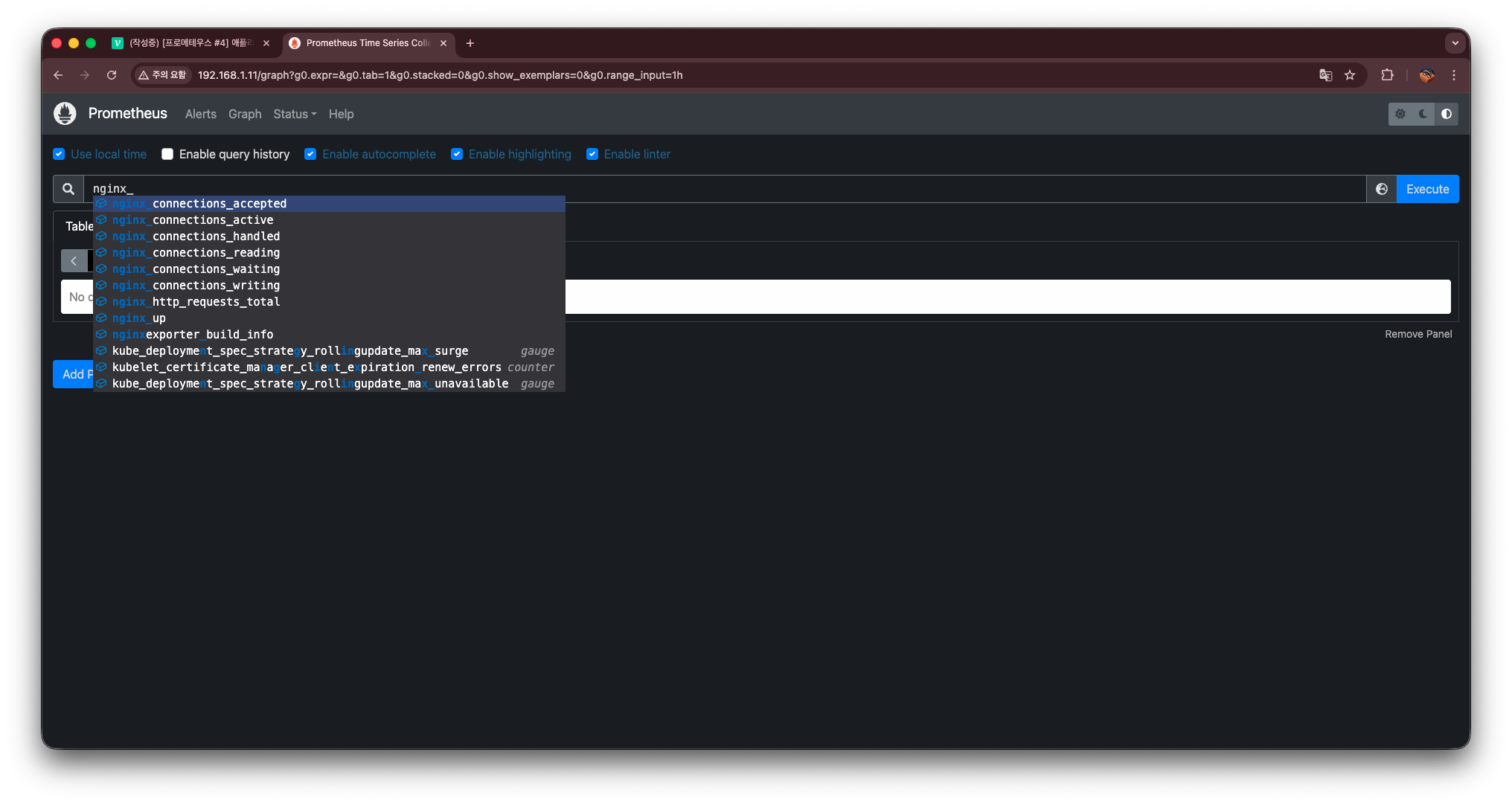Bookmark page with star icon
The width and height of the screenshot is (1512, 804).
(1350, 75)
